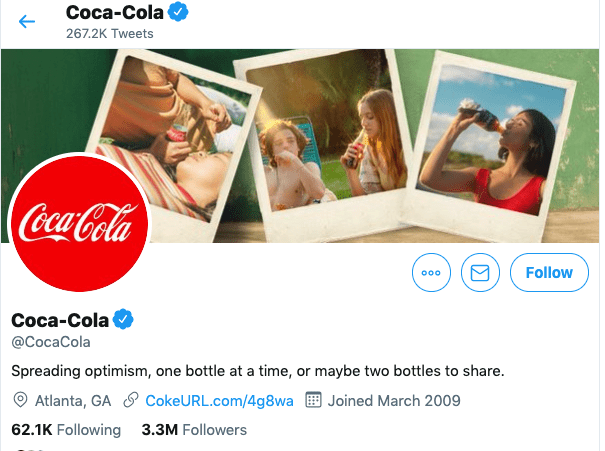
Task: Open the middle banner polaroid photo
Action: coord(318,135)
